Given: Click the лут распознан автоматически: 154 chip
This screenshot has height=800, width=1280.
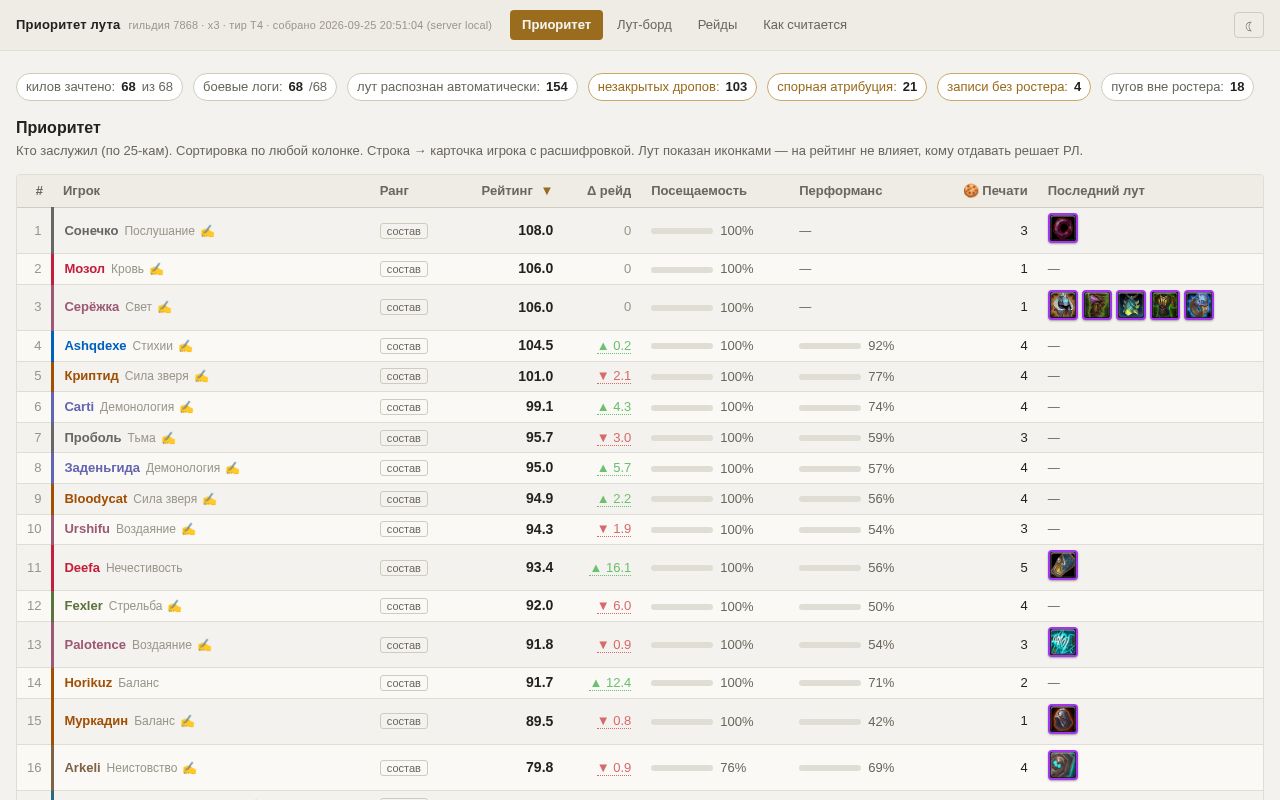Looking at the screenshot, I should coord(462,87).
